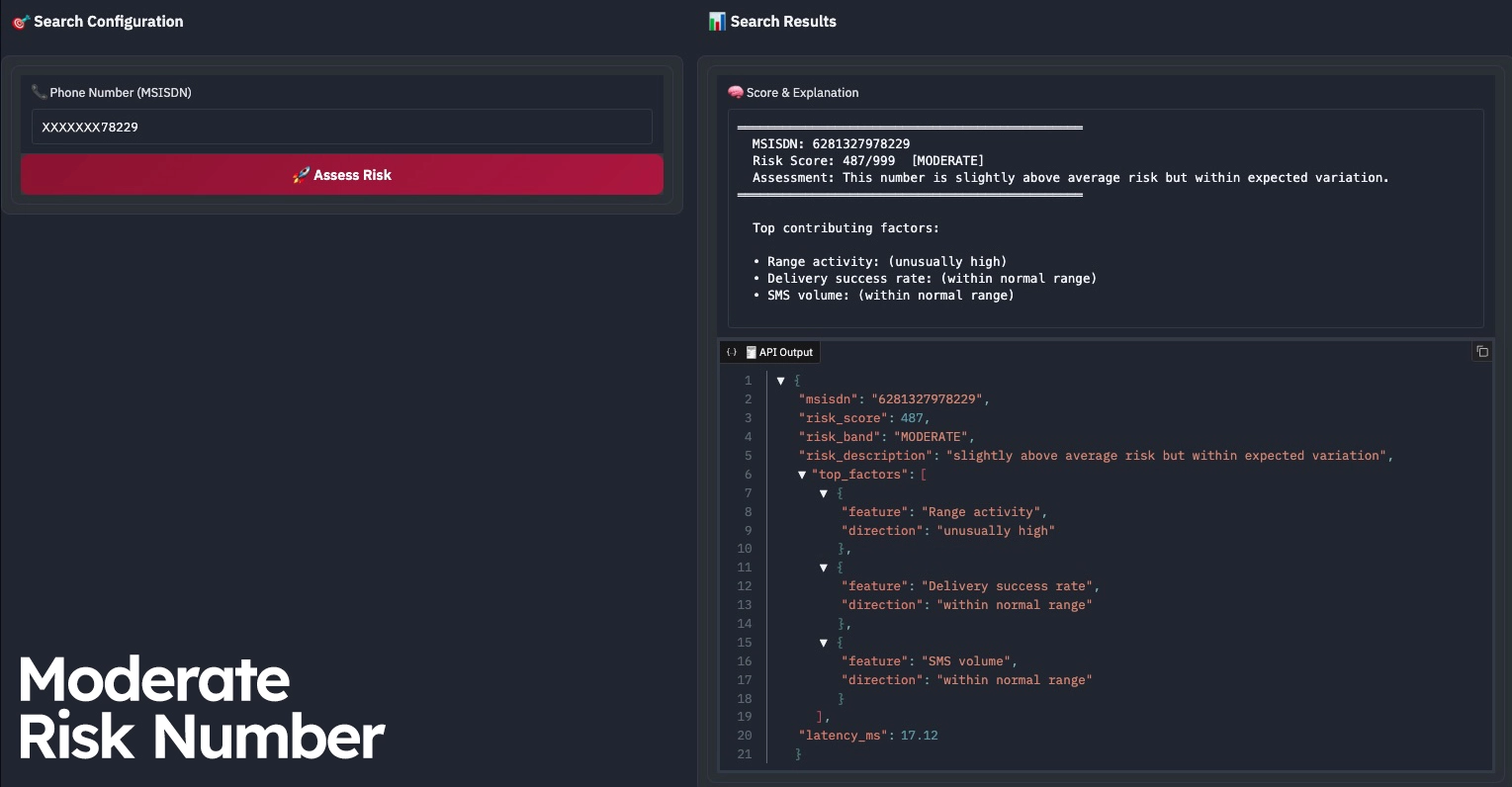Viewport: 1512px width, 787px height.
Task: Click the Assess Risk button
Action: coord(342,175)
